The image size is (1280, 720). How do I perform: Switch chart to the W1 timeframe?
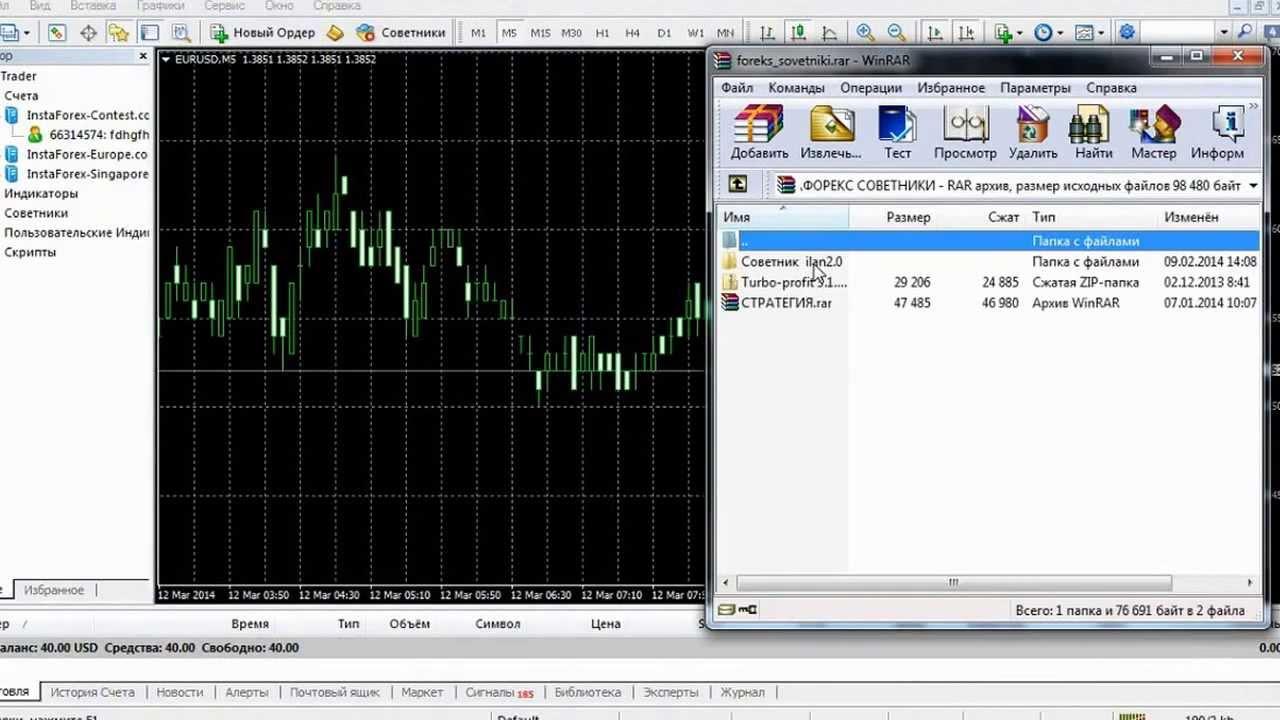point(695,33)
